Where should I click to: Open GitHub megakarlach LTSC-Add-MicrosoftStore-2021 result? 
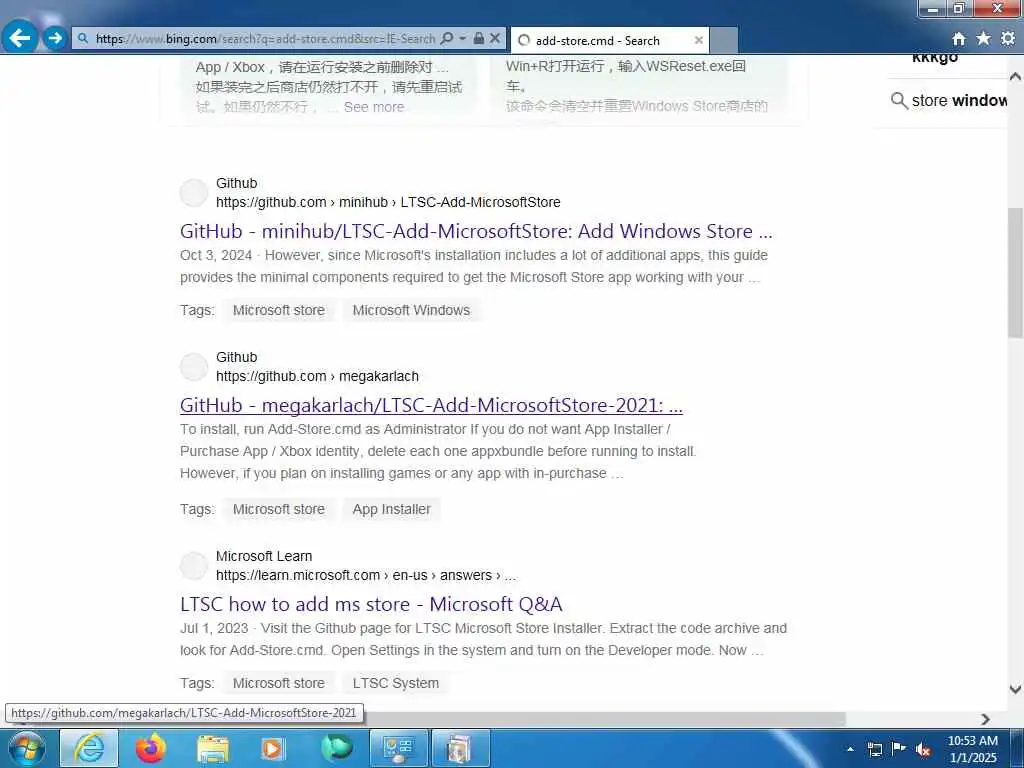tap(431, 406)
